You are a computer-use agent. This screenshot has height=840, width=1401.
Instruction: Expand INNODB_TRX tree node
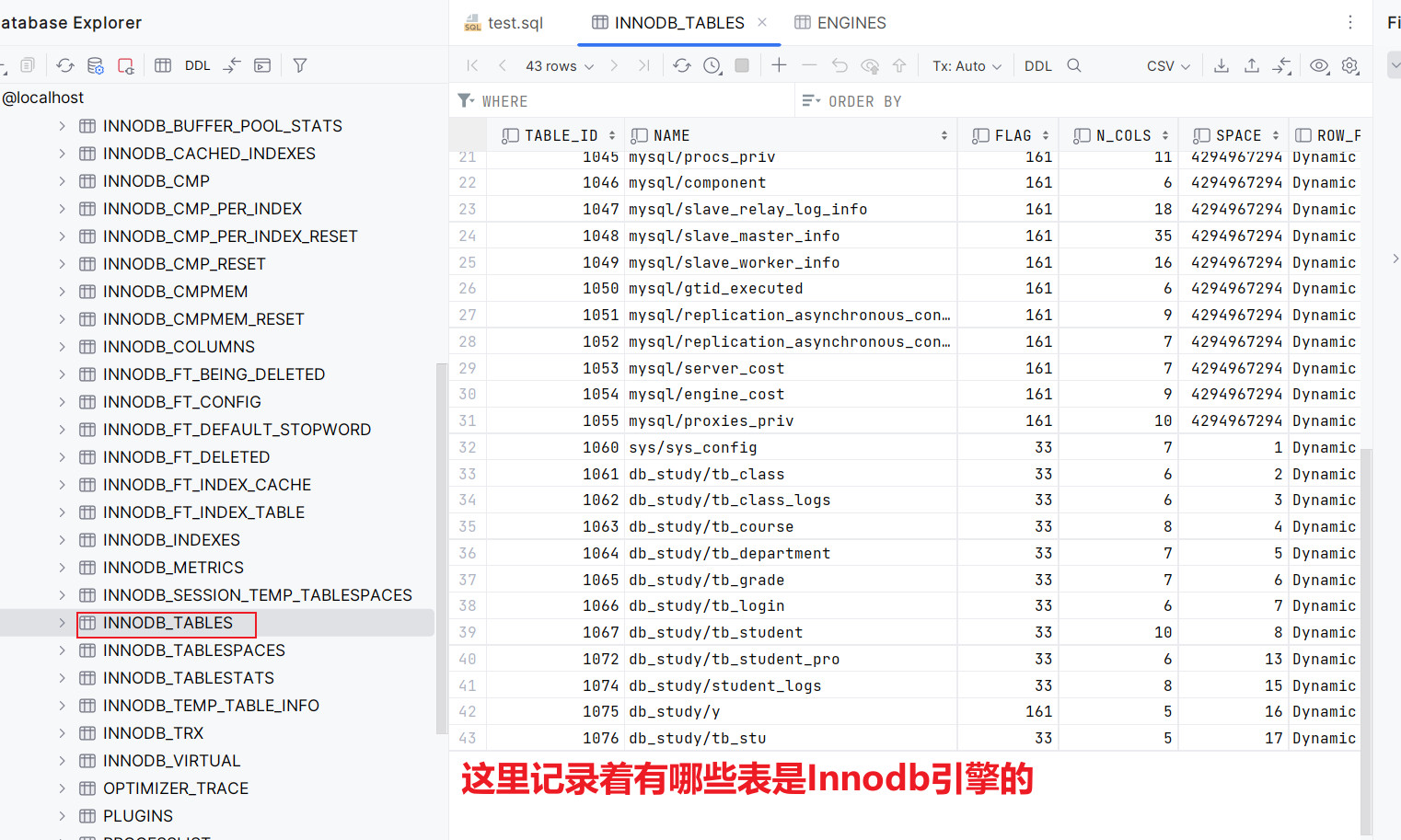(62, 733)
